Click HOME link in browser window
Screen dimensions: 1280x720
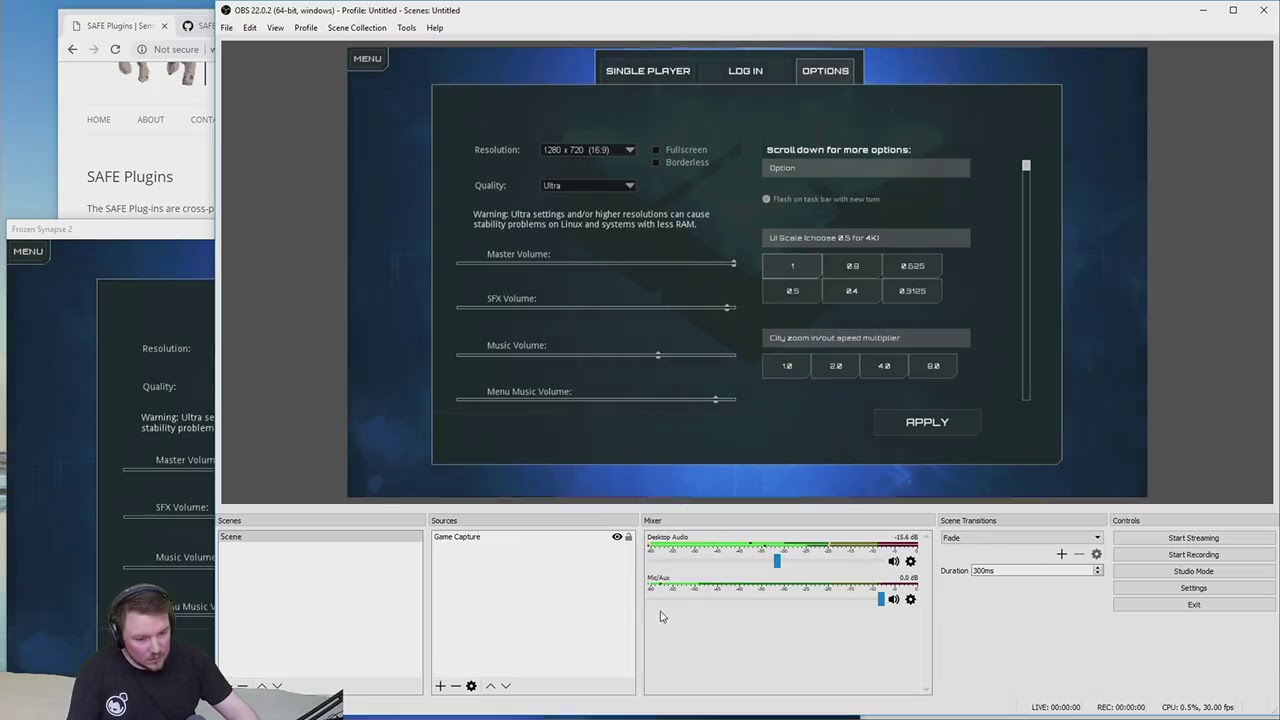tap(99, 120)
